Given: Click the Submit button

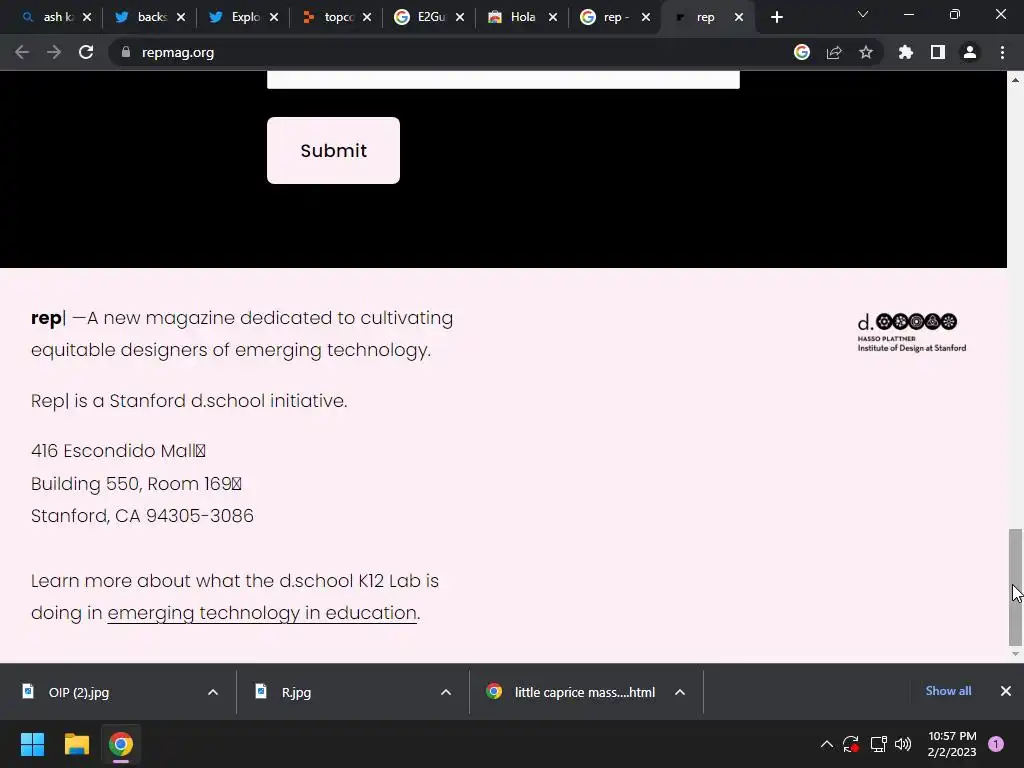Looking at the screenshot, I should 333,150.
